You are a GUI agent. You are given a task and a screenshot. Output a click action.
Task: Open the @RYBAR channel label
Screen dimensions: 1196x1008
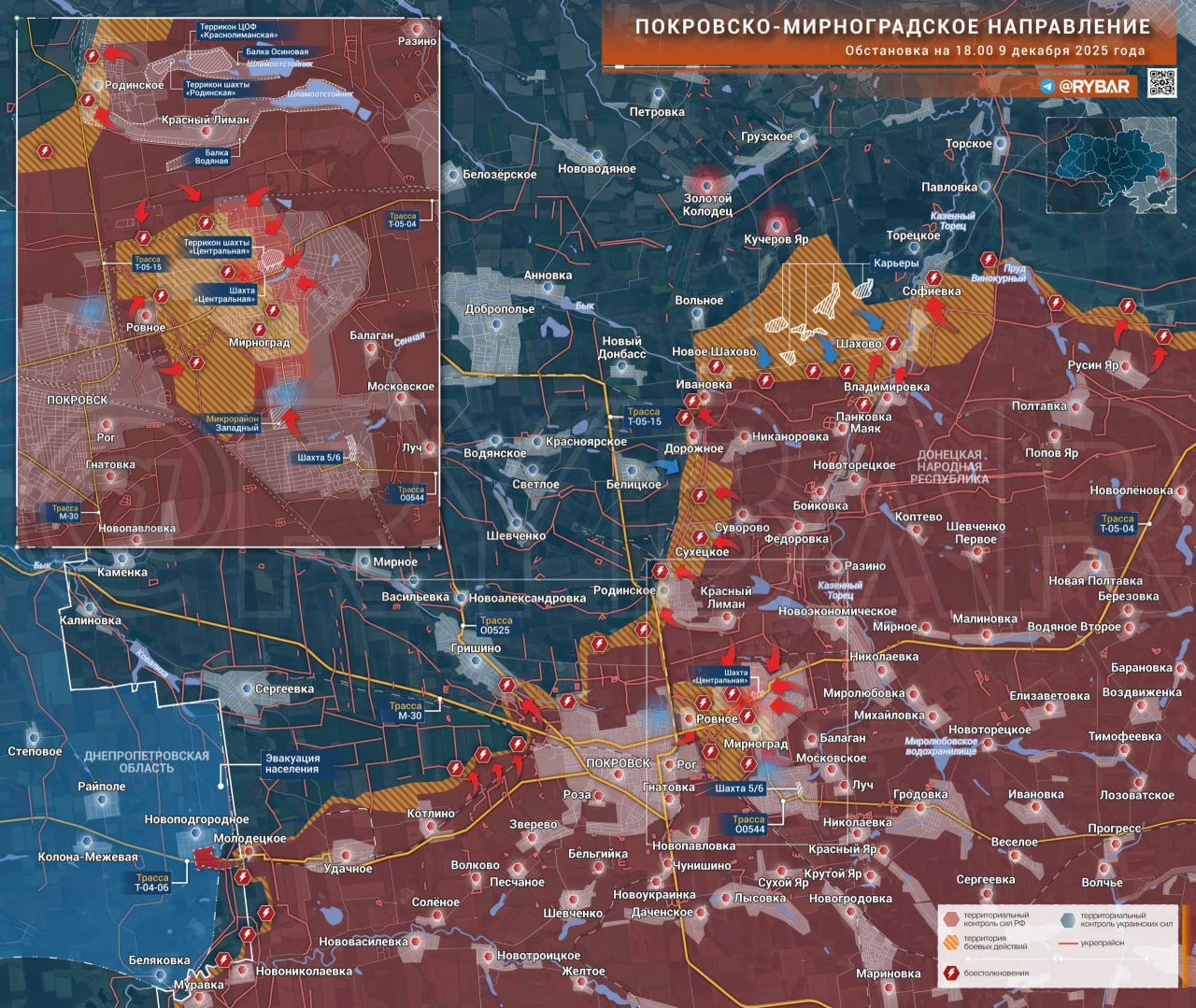tap(1094, 87)
